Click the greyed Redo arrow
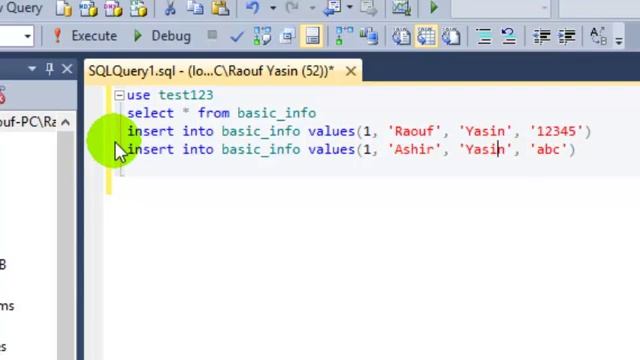The image size is (640, 360). [292, 8]
